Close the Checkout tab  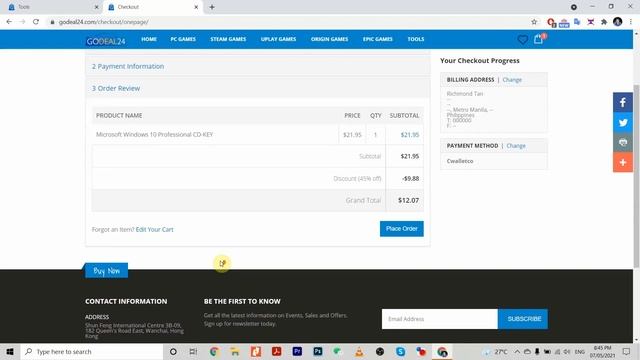pos(196,7)
